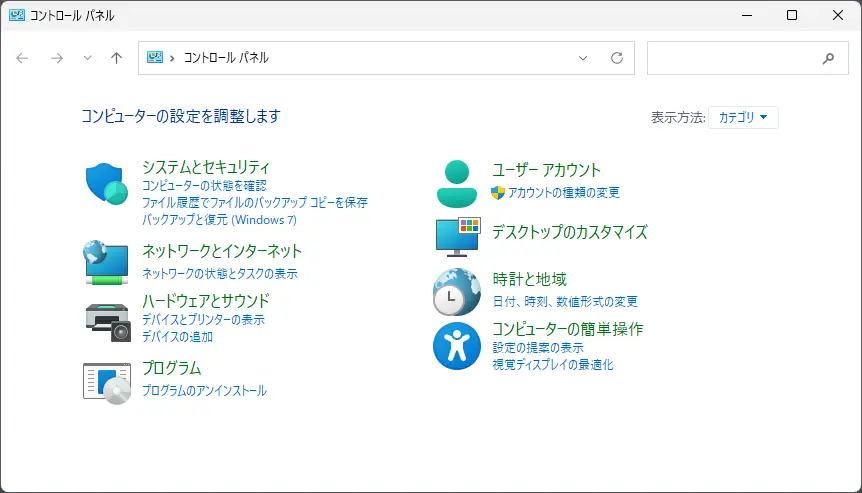Viewport: 862px width, 493px height.
Task: Click the Hardware and Sound printer icon
Action: tap(108, 323)
